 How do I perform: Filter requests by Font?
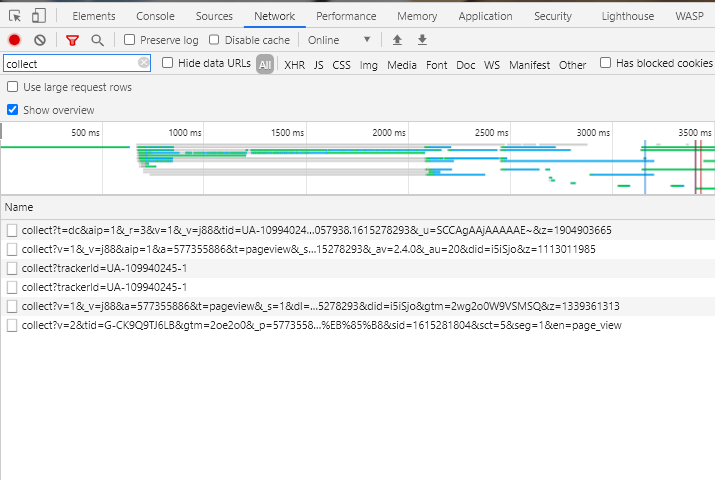click(436, 65)
